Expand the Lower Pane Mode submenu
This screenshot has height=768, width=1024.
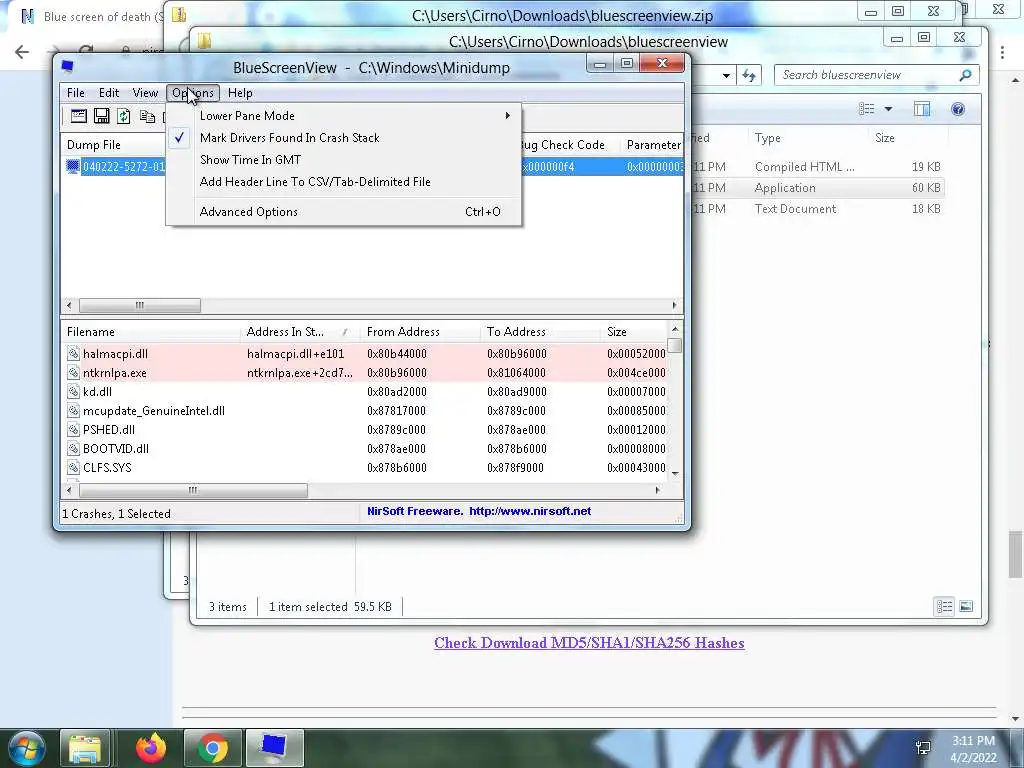(344, 116)
